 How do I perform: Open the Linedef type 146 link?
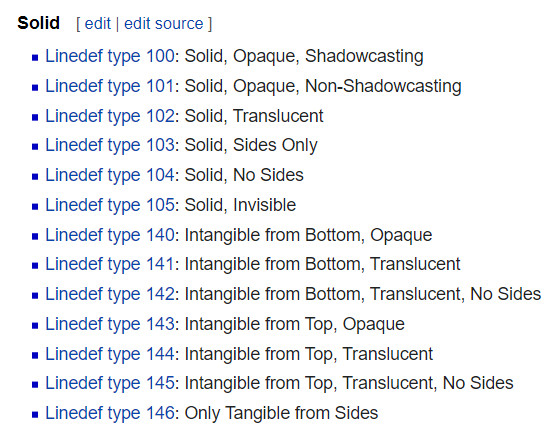pyautogui.click(x=110, y=413)
